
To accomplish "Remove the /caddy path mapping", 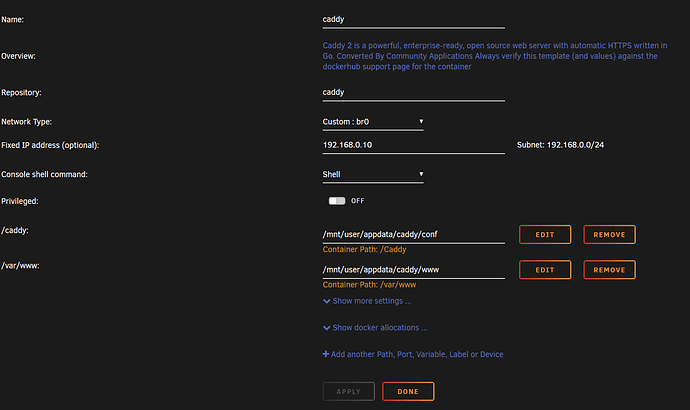I will (x=609, y=235).
